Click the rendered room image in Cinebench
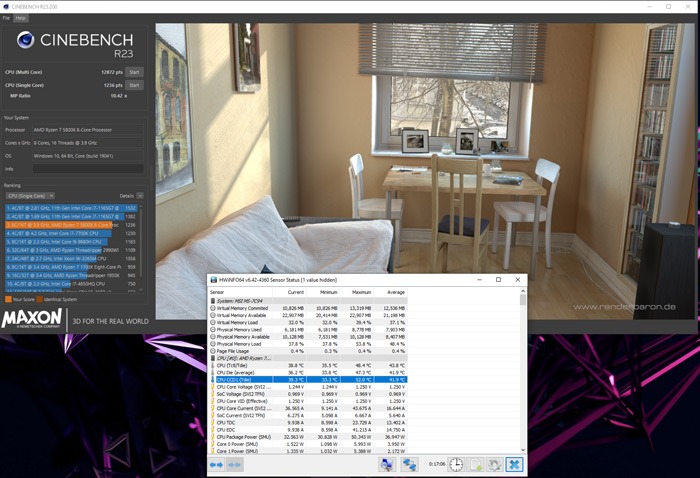Viewport: 700px width, 478px height. point(425,171)
